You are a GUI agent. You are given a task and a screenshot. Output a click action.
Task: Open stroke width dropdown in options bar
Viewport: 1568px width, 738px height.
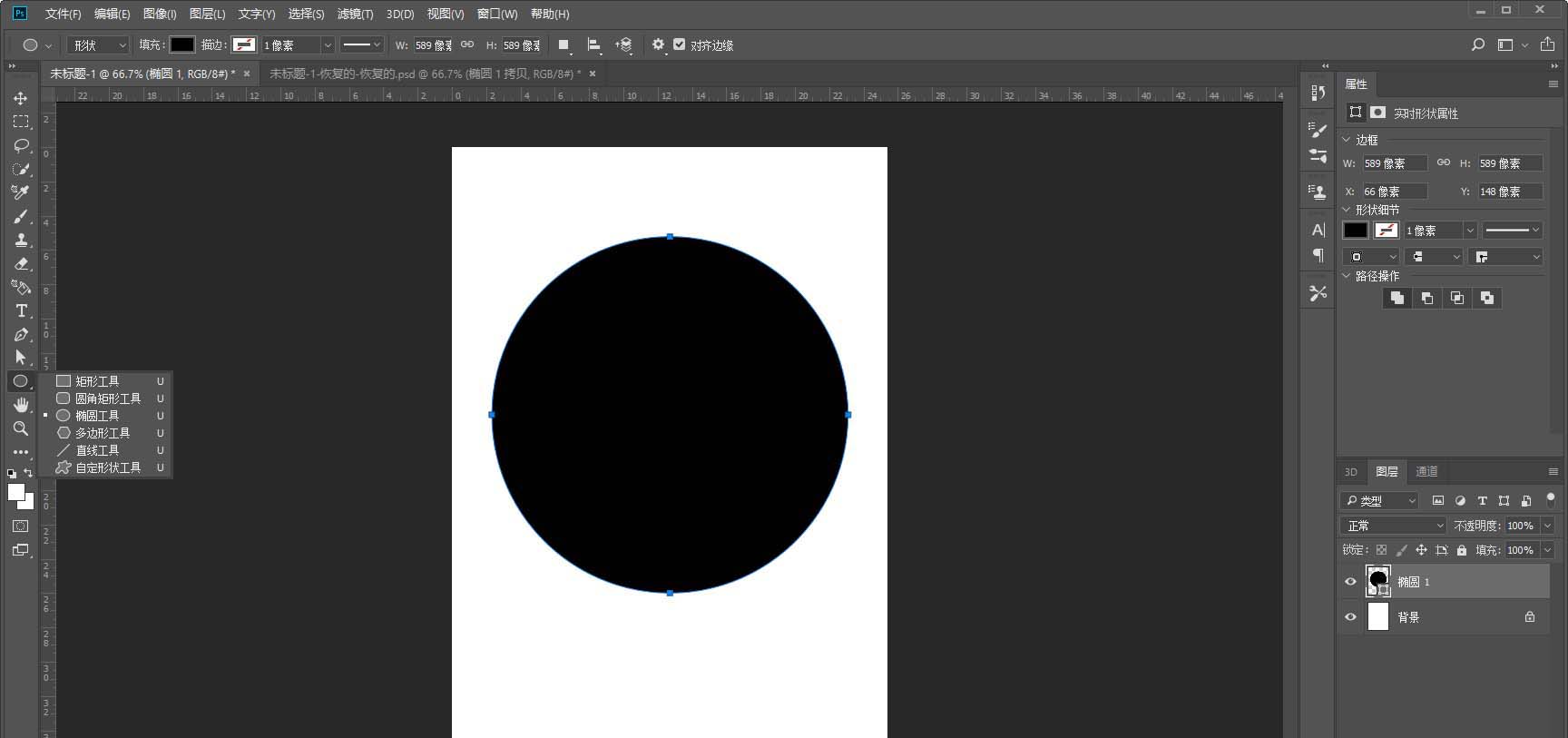click(x=328, y=45)
